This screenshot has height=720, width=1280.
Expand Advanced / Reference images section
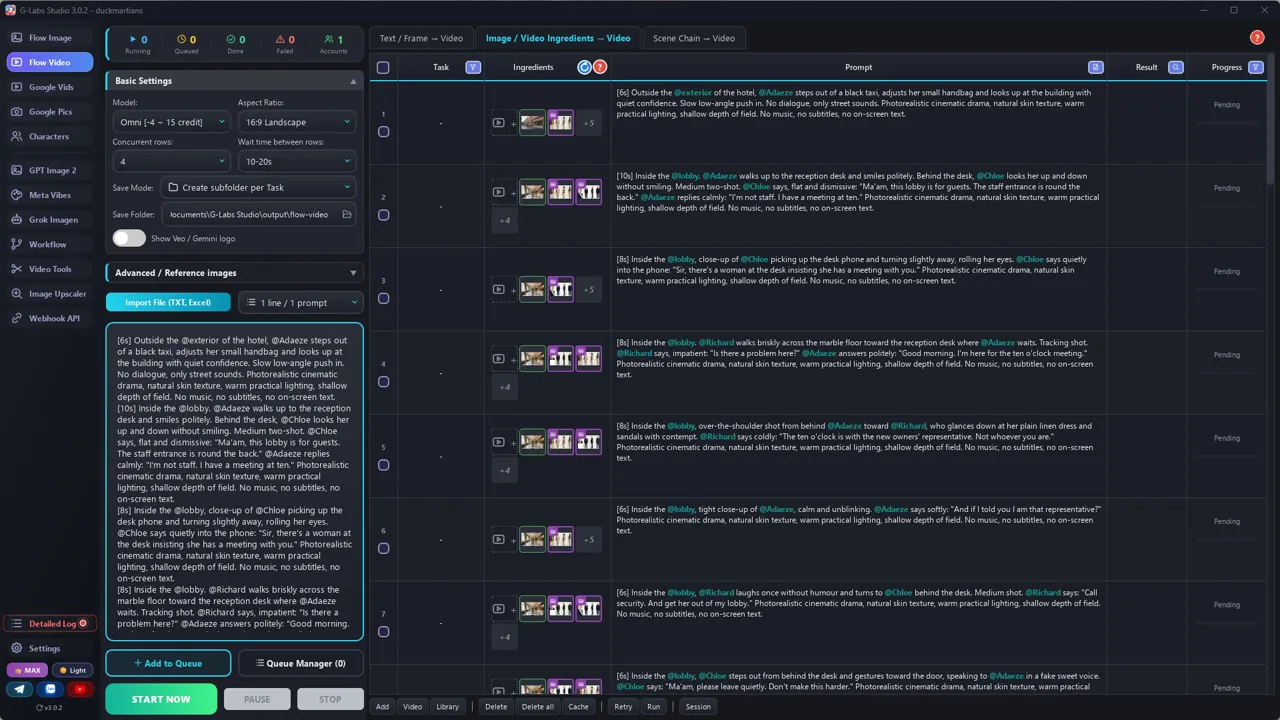click(234, 272)
